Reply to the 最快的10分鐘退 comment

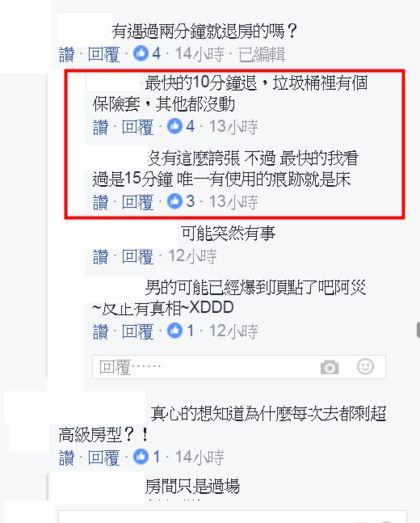(137, 127)
